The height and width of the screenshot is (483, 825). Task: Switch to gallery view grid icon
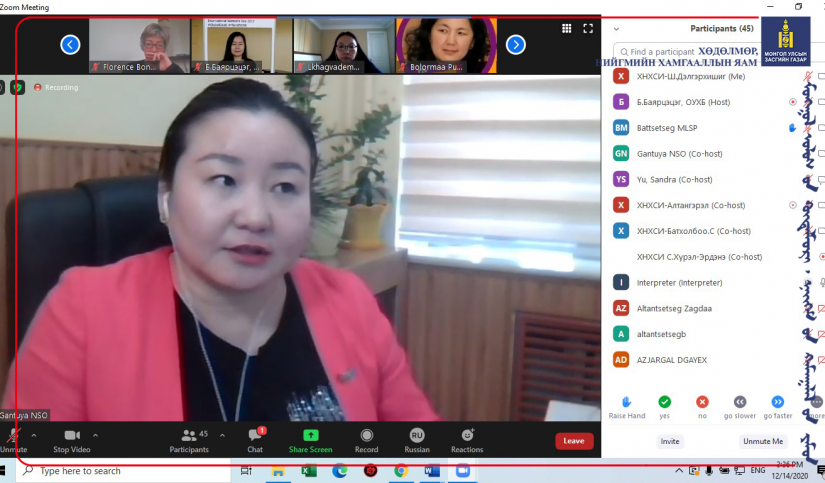pos(567,28)
